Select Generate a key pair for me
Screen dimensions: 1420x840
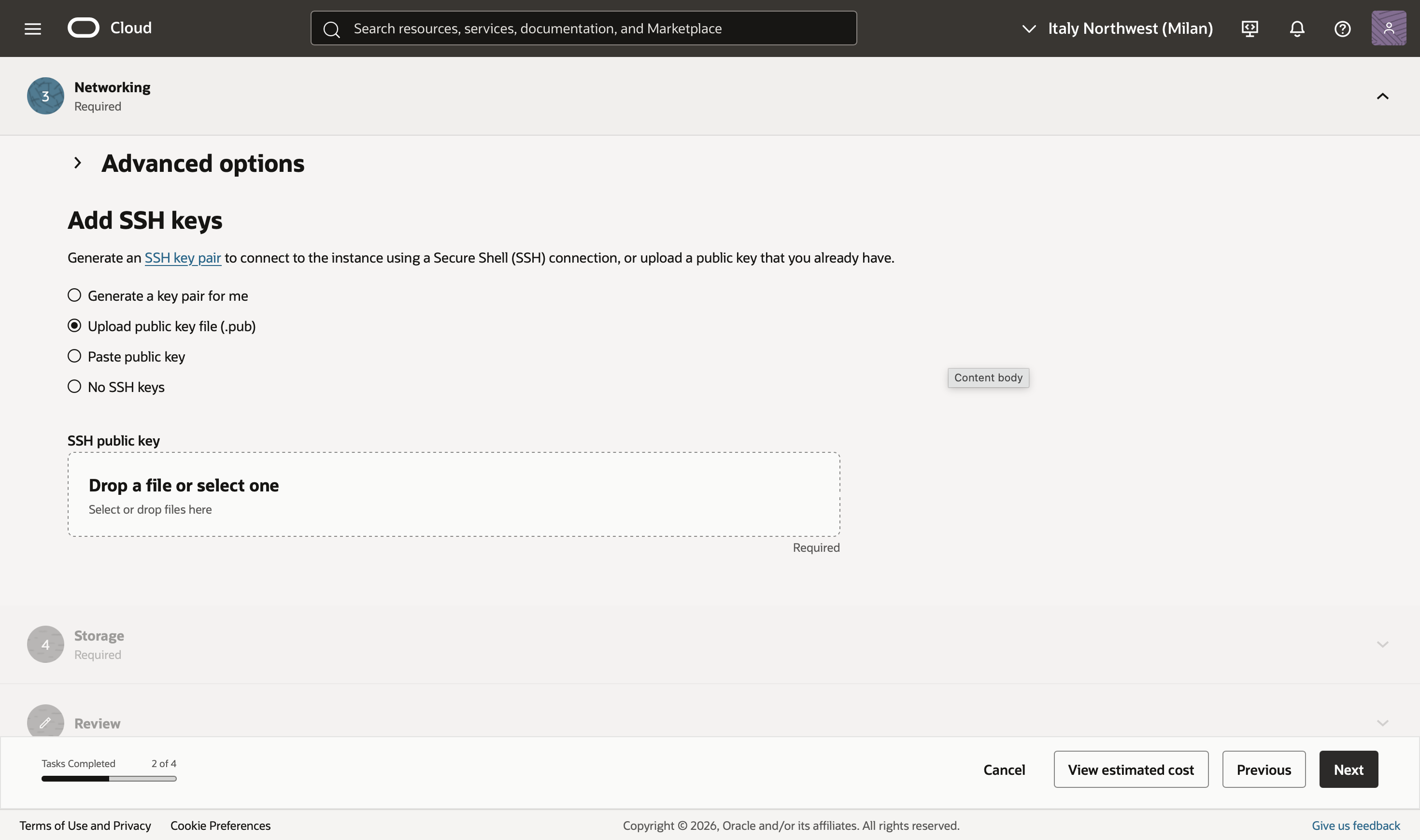(74, 295)
